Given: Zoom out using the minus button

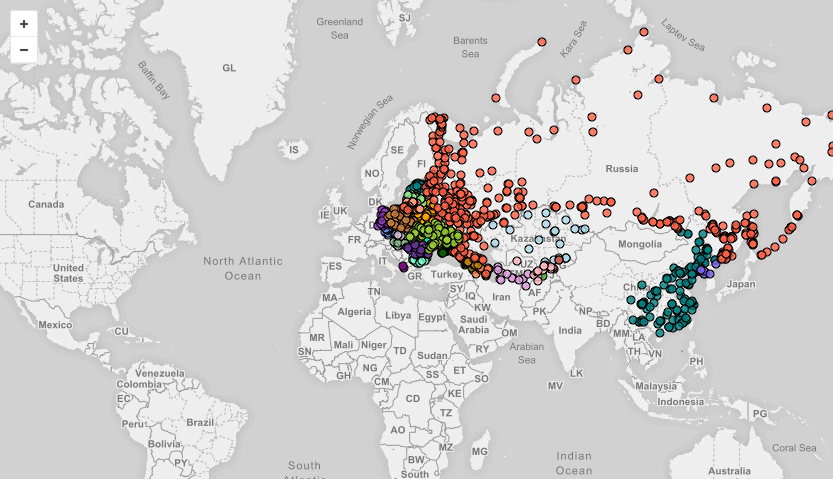Looking at the screenshot, I should (24, 50).
